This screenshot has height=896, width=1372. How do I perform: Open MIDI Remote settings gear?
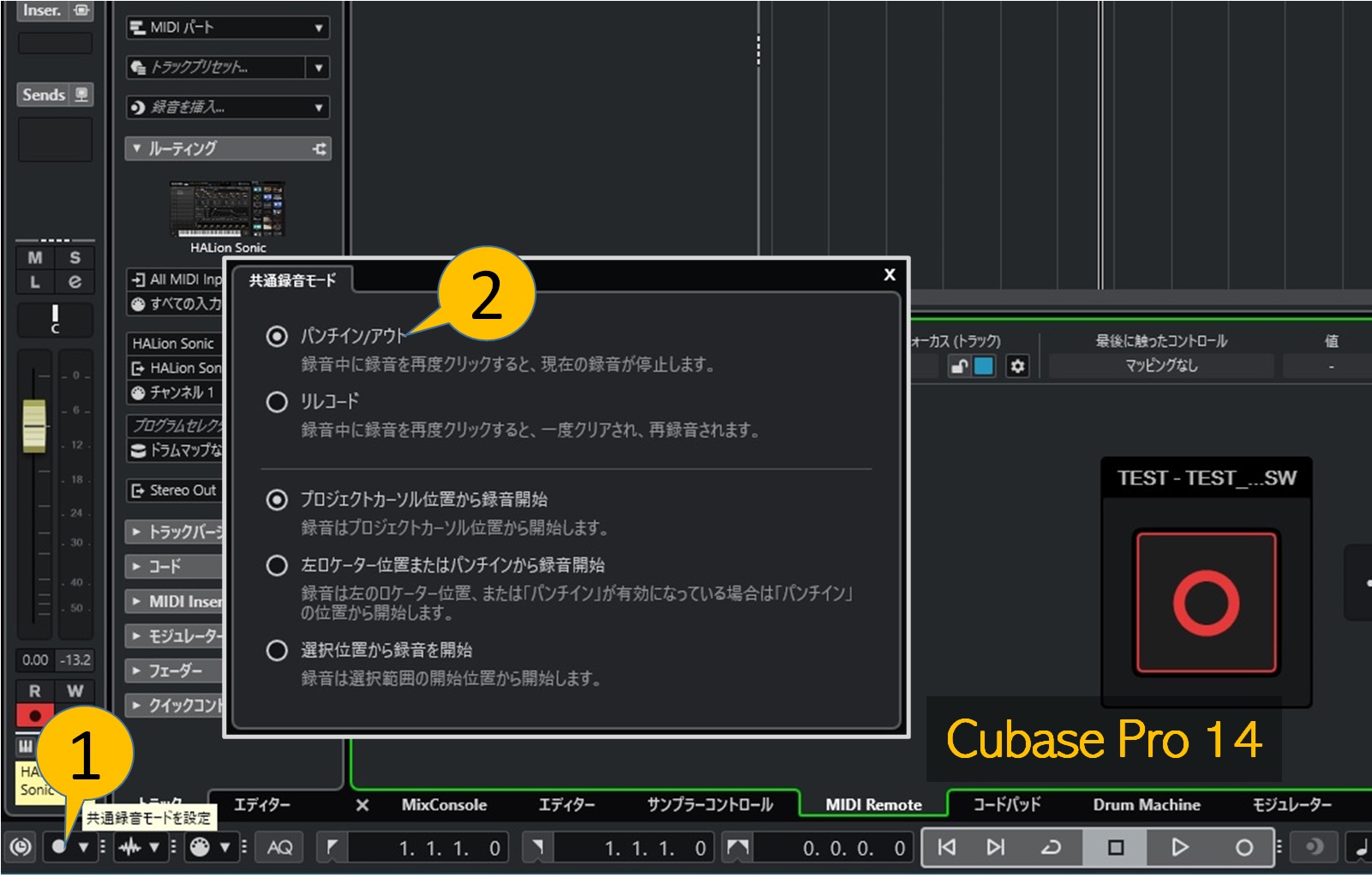point(1017,366)
